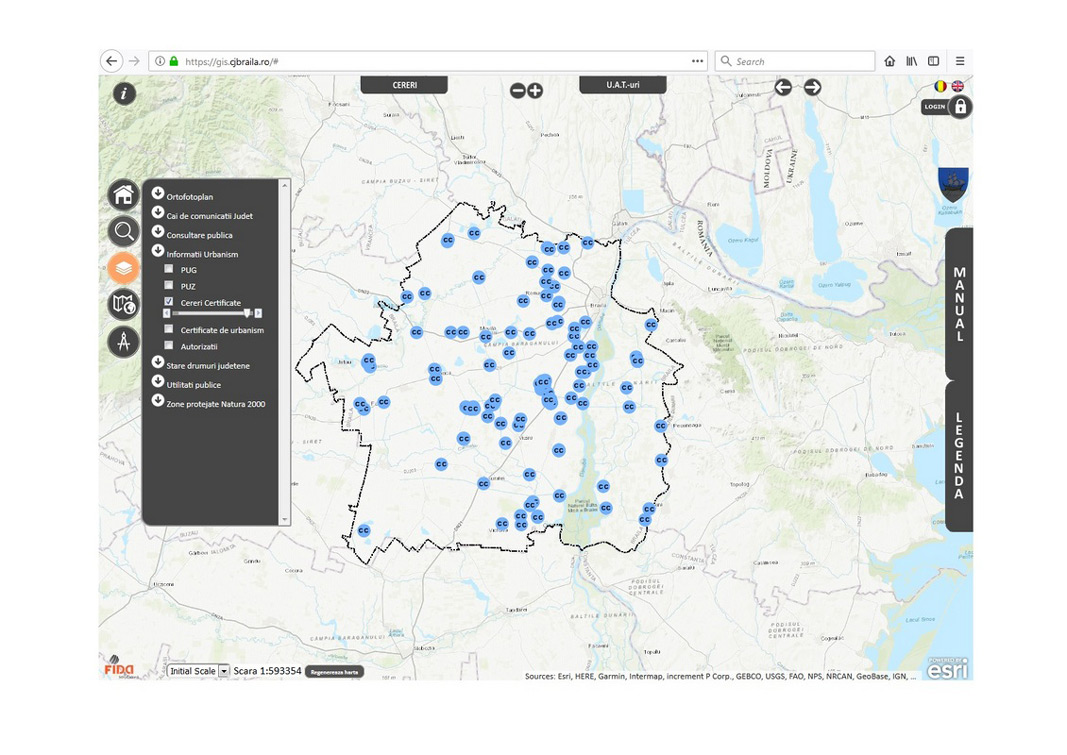Tick the Autorizatii checkbox

pos(169,346)
